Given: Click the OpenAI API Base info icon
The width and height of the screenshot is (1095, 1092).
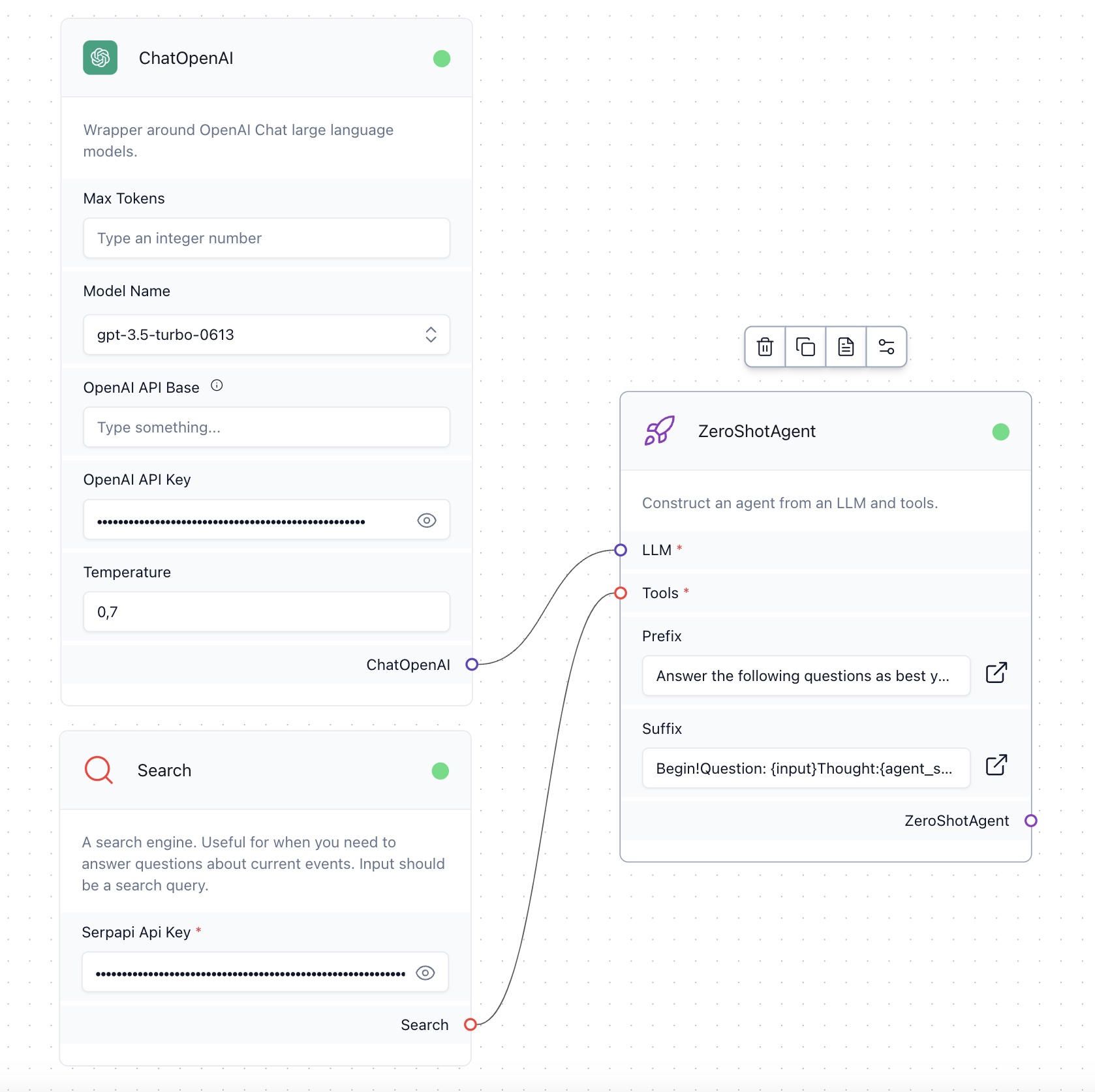Looking at the screenshot, I should (217, 385).
